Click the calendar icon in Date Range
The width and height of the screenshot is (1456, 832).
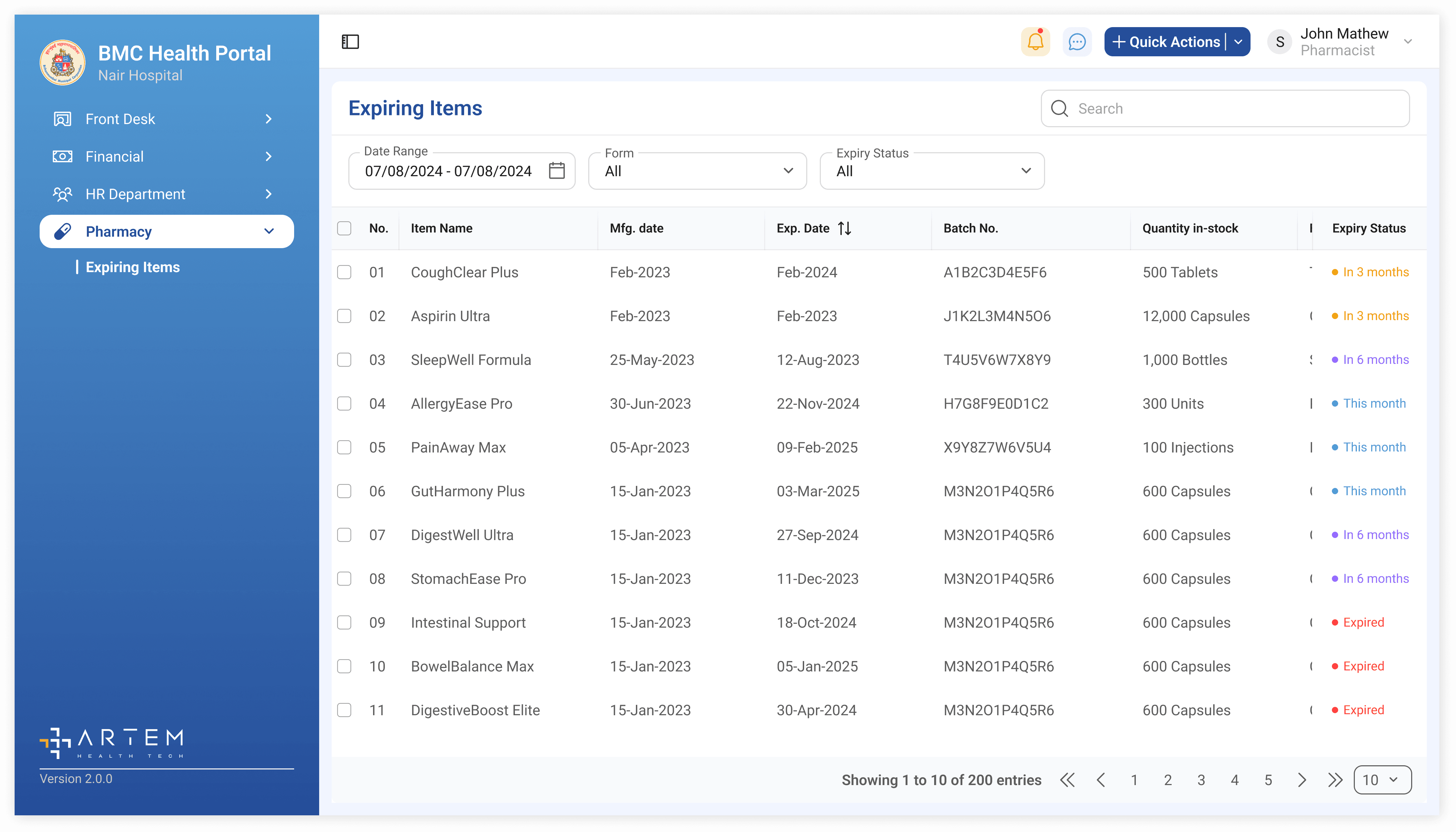click(556, 170)
